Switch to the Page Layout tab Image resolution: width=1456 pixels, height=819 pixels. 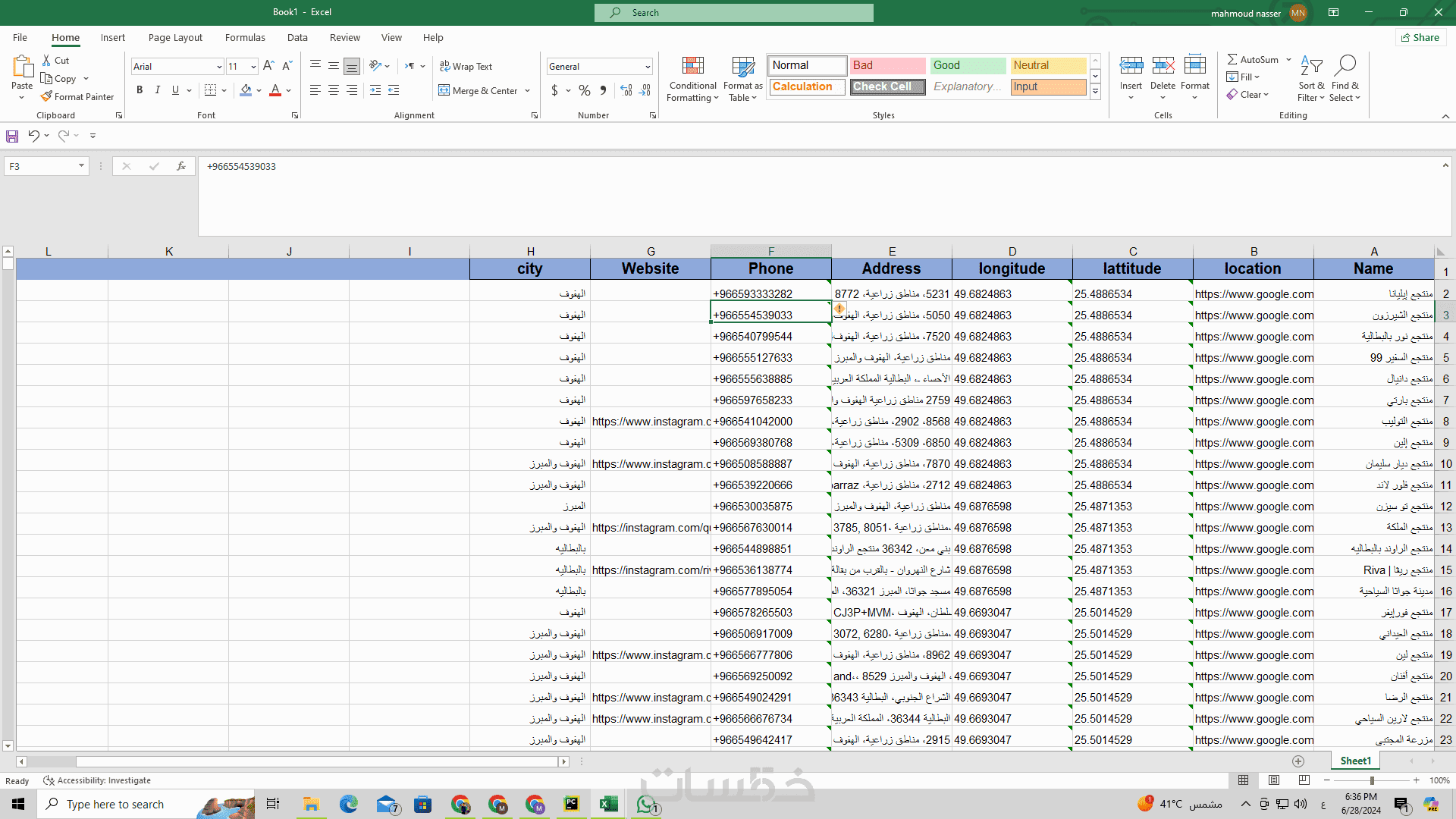175,37
